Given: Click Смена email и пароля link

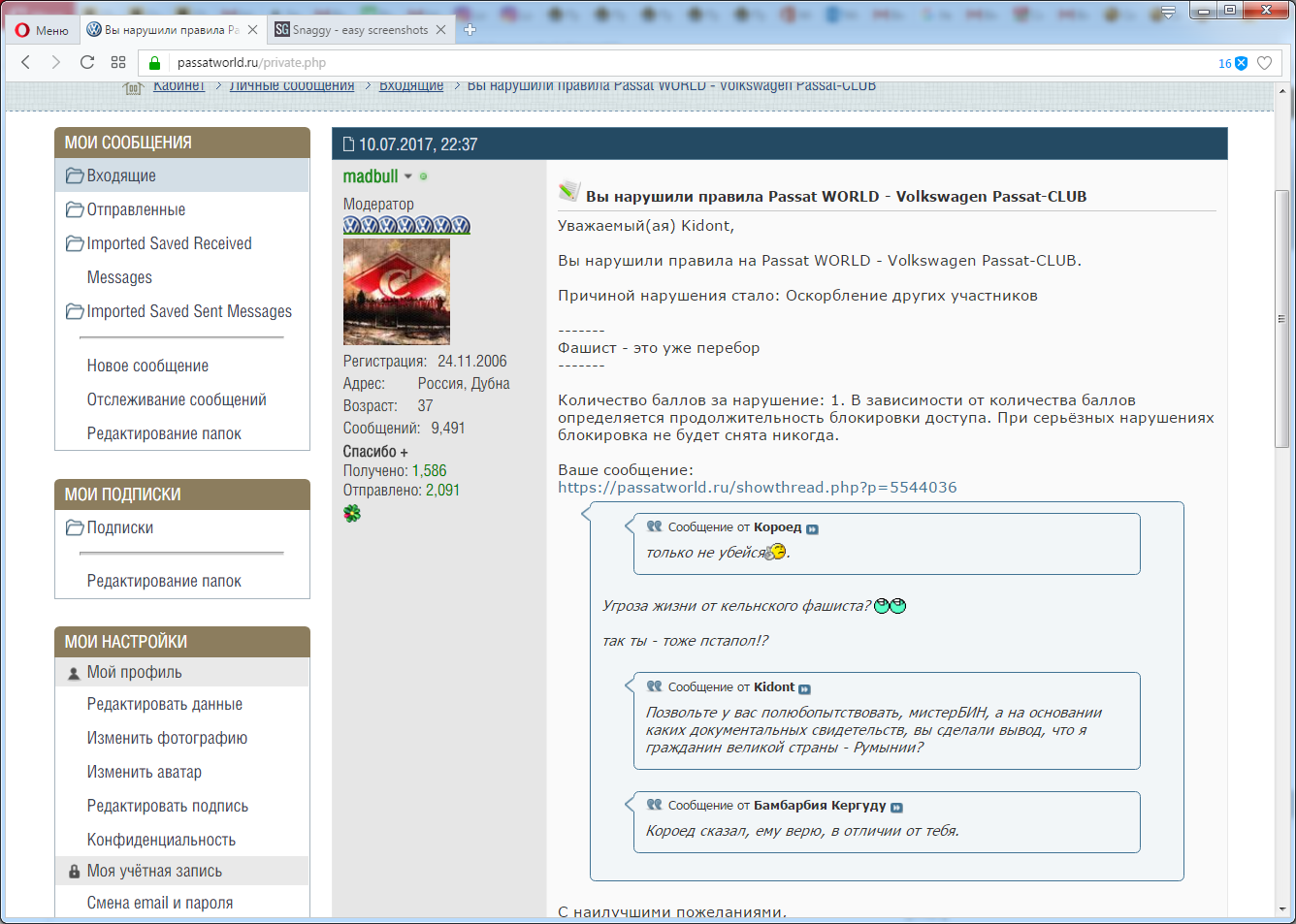Looking at the screenshot, I should 160,903.
